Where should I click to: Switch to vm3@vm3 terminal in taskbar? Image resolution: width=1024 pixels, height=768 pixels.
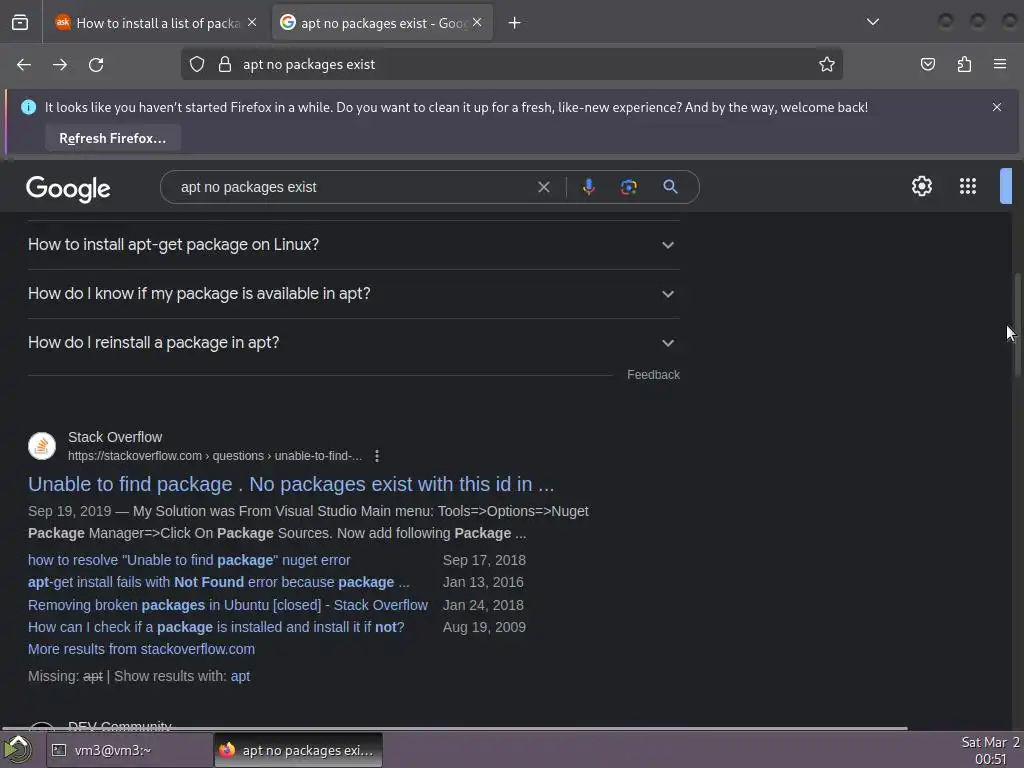[129, 750]
